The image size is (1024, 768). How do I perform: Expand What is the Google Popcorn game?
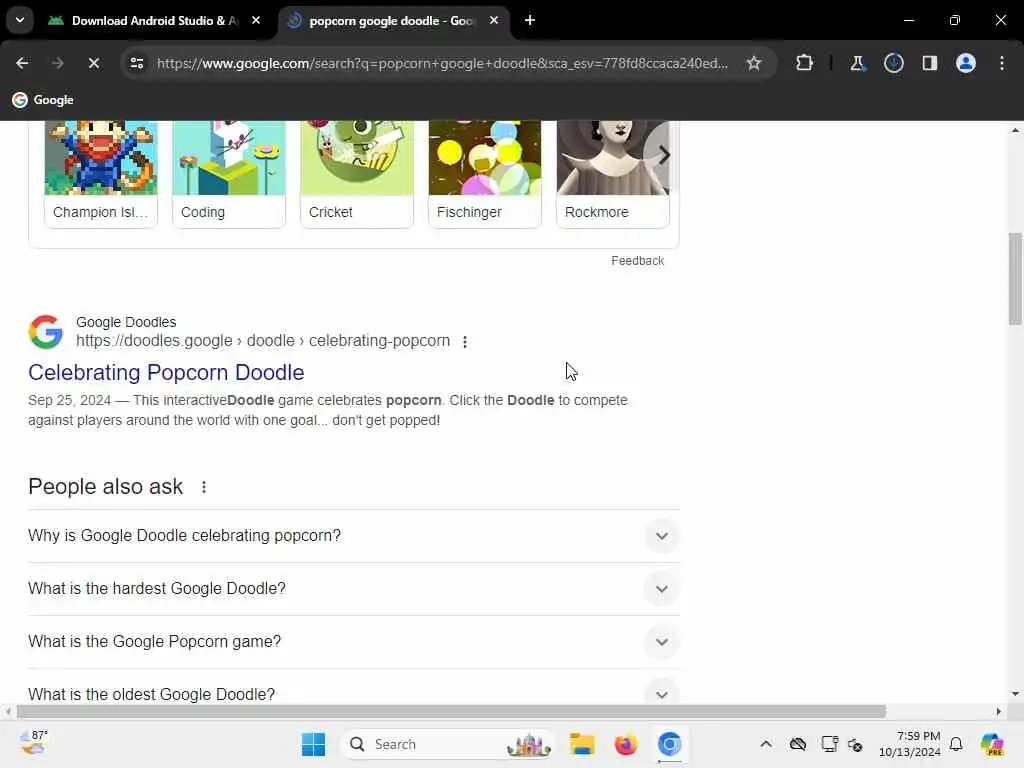pyautogui.click(x=354, y=641)
